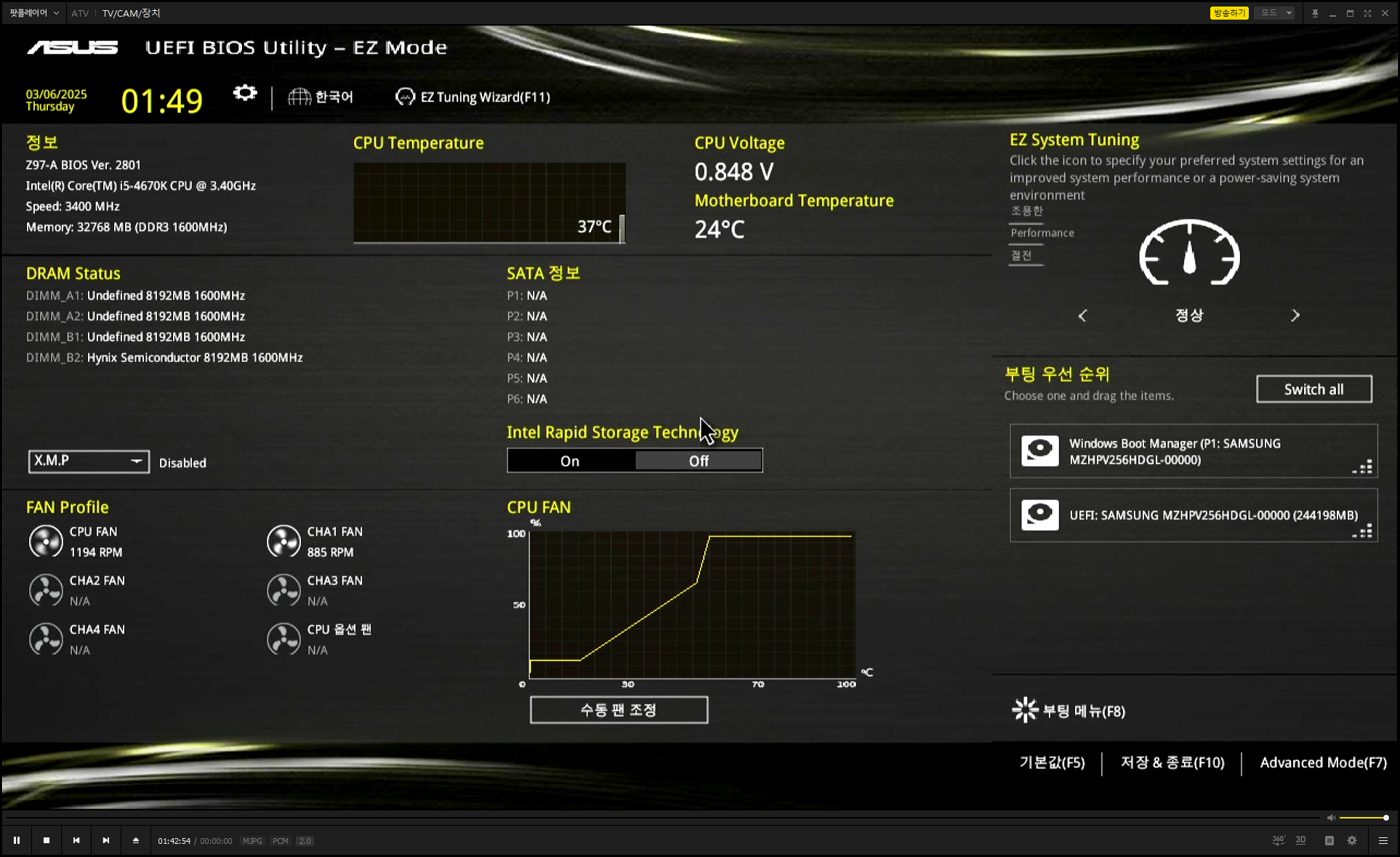Switch to Advanced Mode(F7)

[x=1323, y=763]
